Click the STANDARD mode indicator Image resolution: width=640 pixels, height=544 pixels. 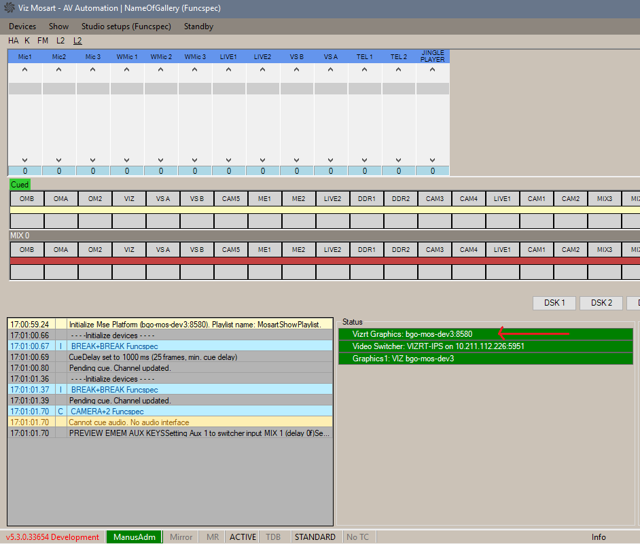tap(315, 537)
